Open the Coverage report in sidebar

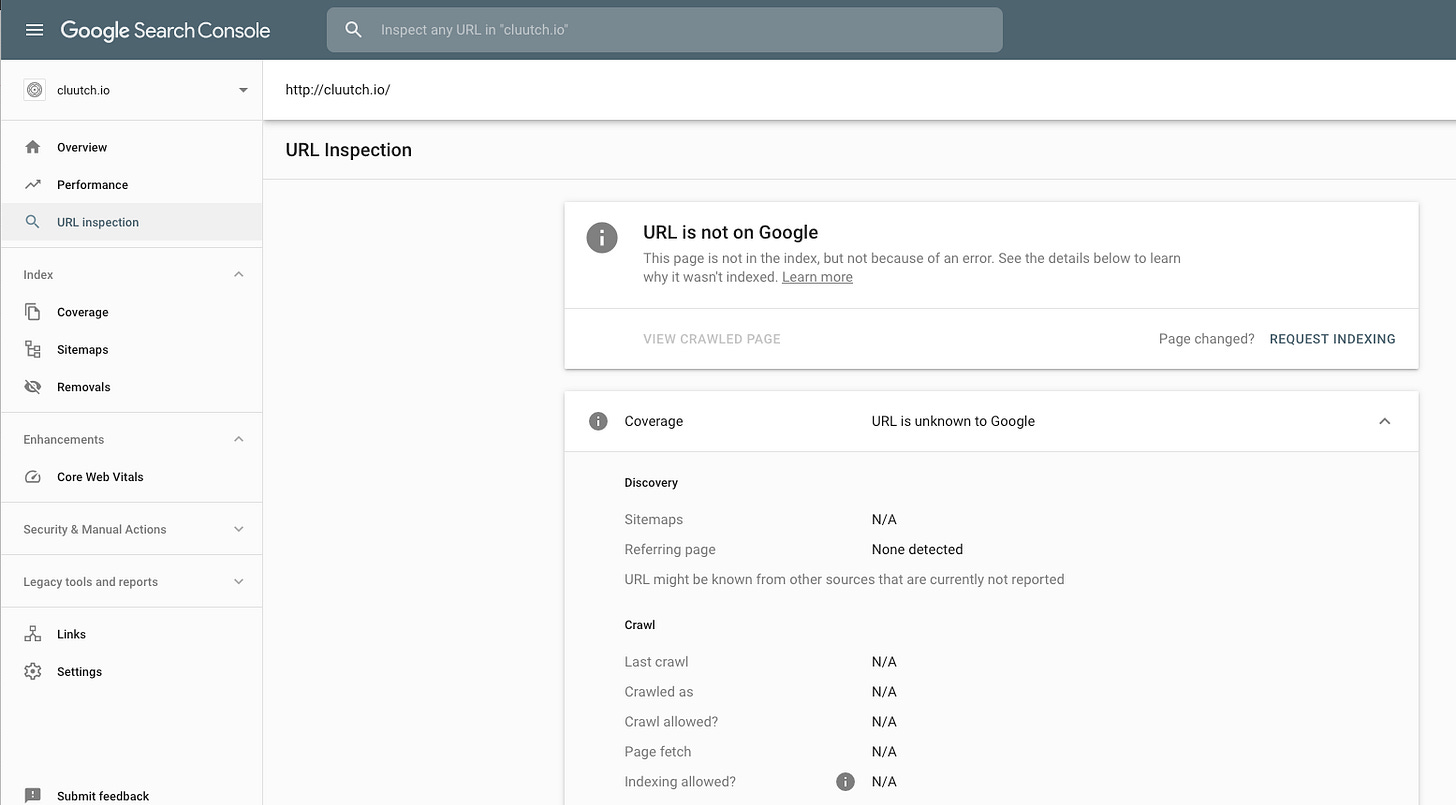[x=82, y=312]
